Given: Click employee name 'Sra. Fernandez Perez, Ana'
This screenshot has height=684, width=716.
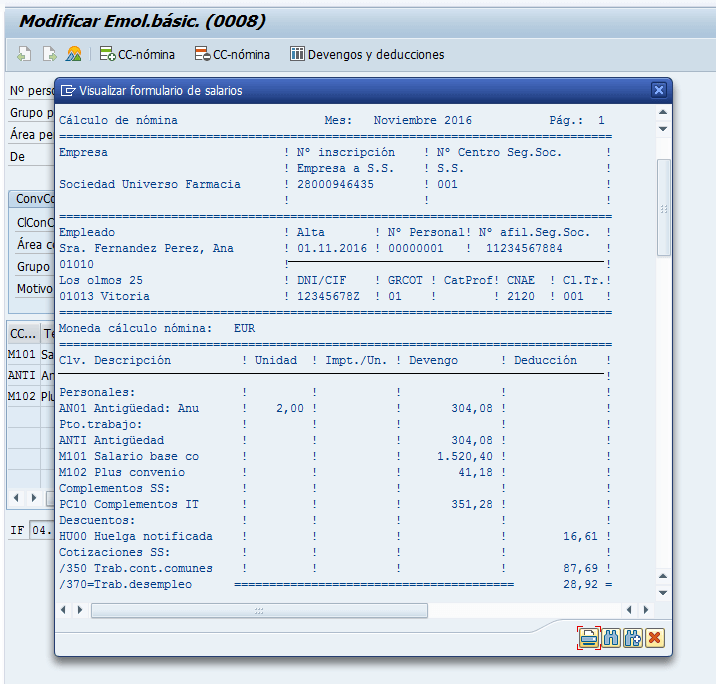Looking at the screenshot, I should click(146, 248).
